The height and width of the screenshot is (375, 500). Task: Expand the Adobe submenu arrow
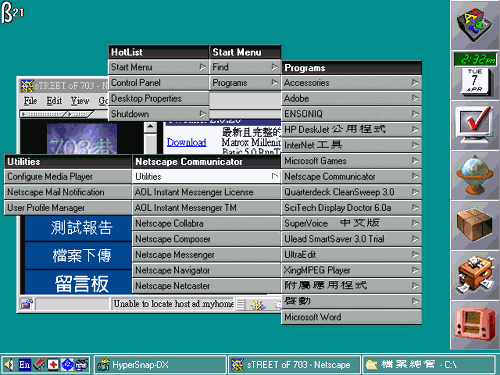click(415, 98)
